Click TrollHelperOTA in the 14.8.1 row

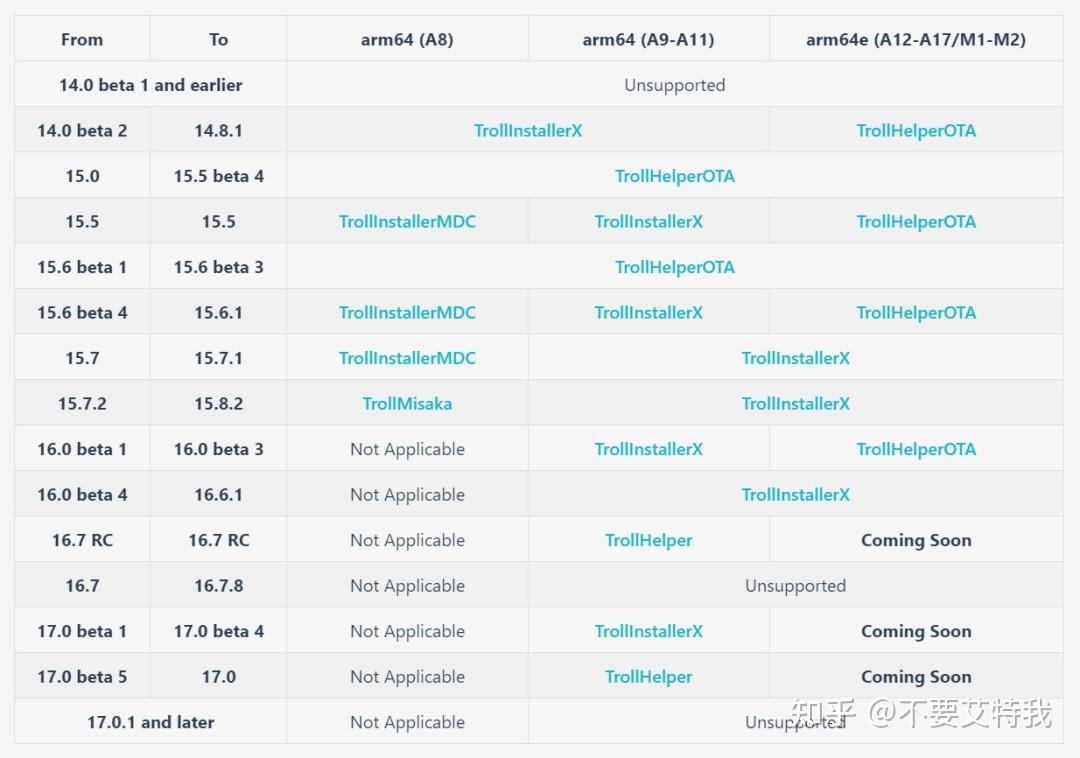(916, 131)
